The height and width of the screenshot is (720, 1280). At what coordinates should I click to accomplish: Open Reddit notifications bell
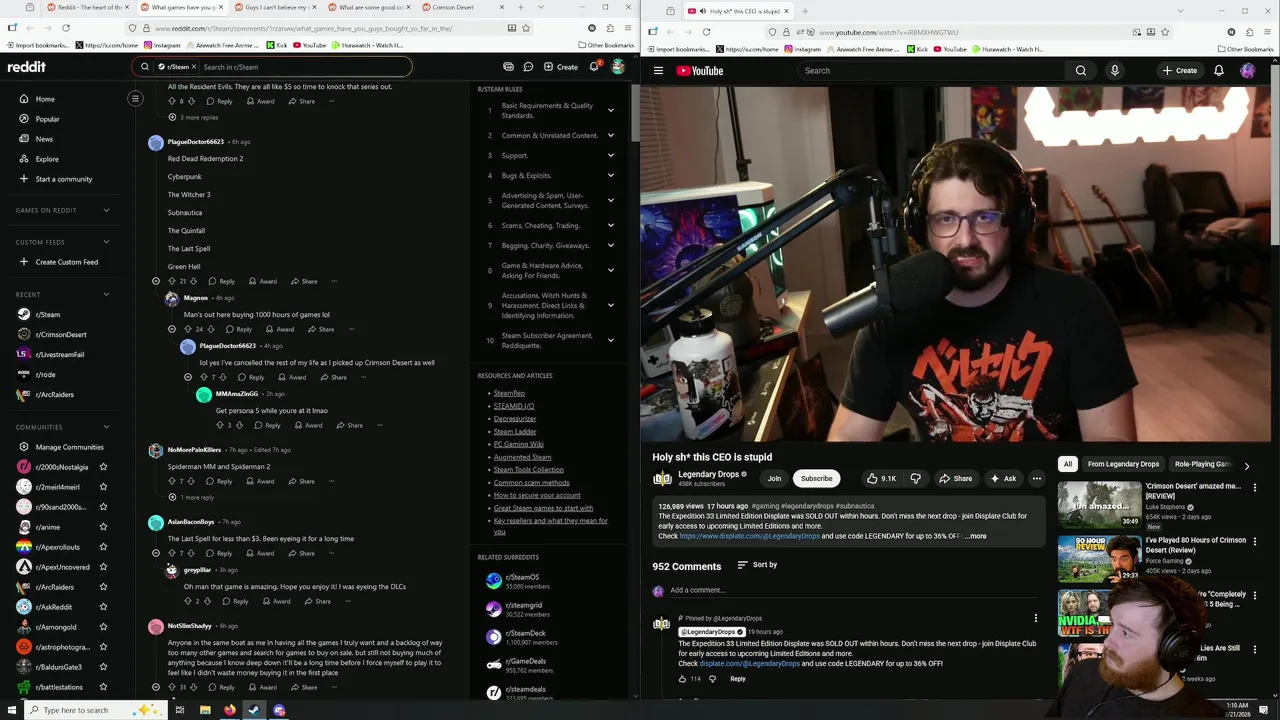[594, 67]
